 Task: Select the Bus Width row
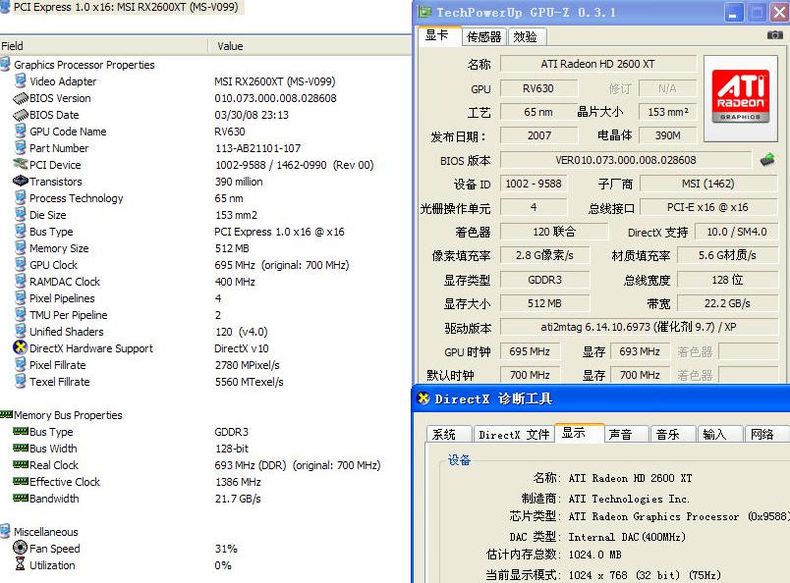tap(206, 448)
